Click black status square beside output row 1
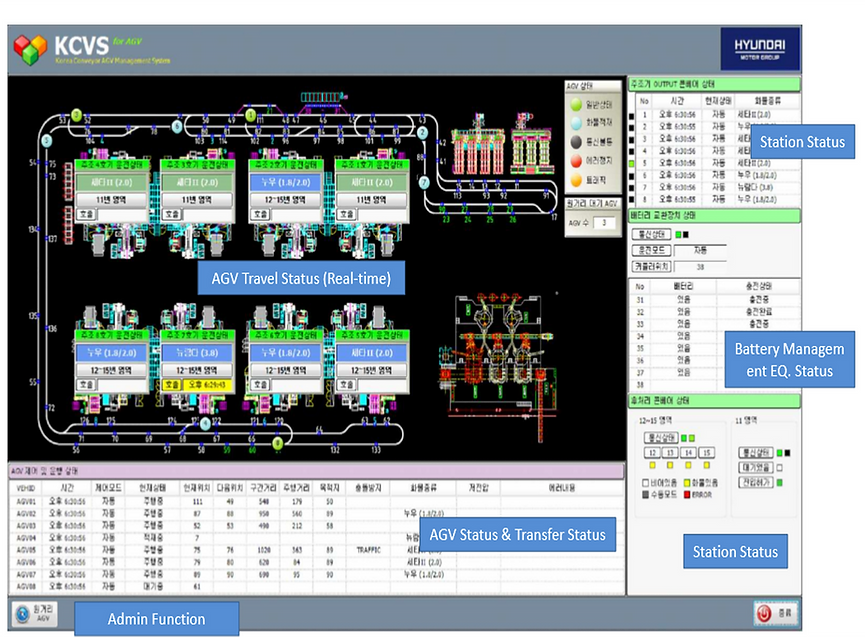Screen dimensions: 865x637 pyautogui.click(x=631, y=115)
